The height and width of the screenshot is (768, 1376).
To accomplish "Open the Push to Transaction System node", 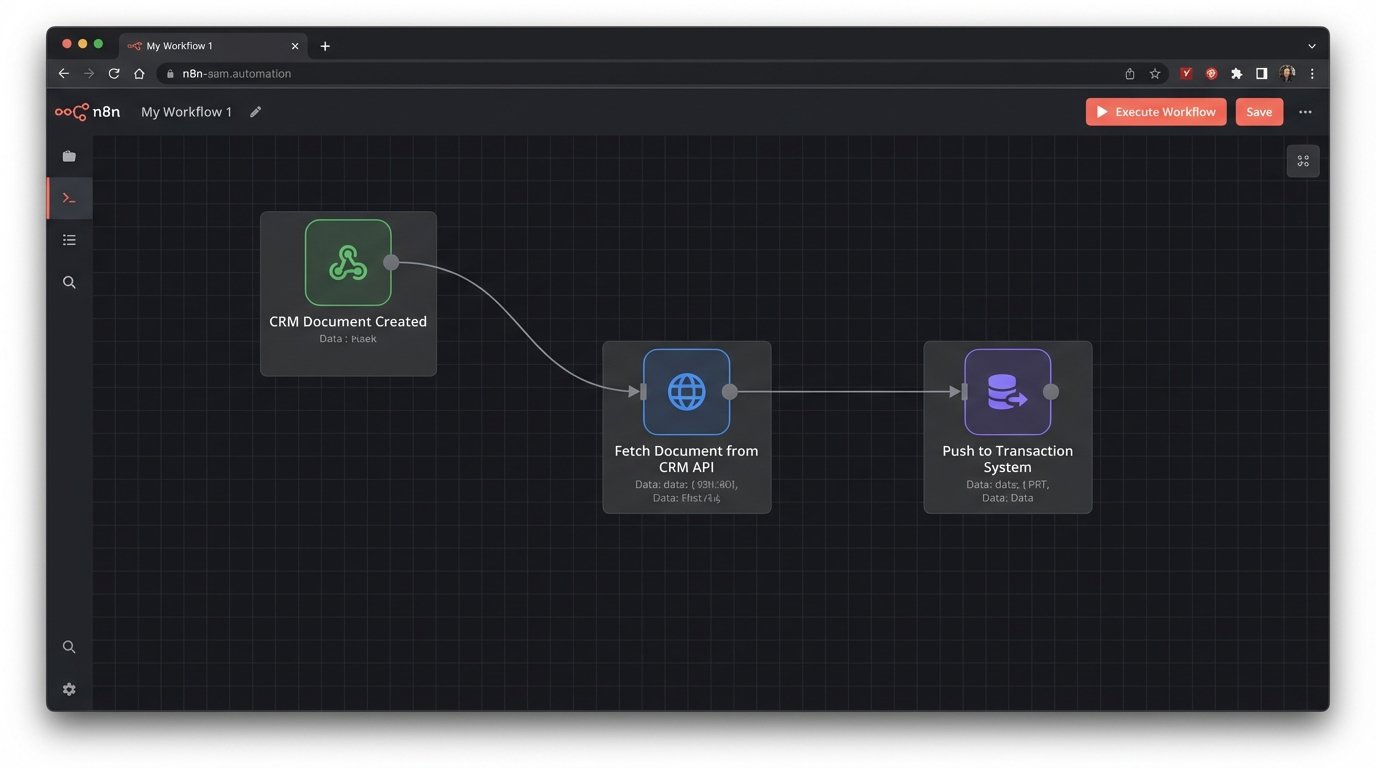I will pos(1007,391).
